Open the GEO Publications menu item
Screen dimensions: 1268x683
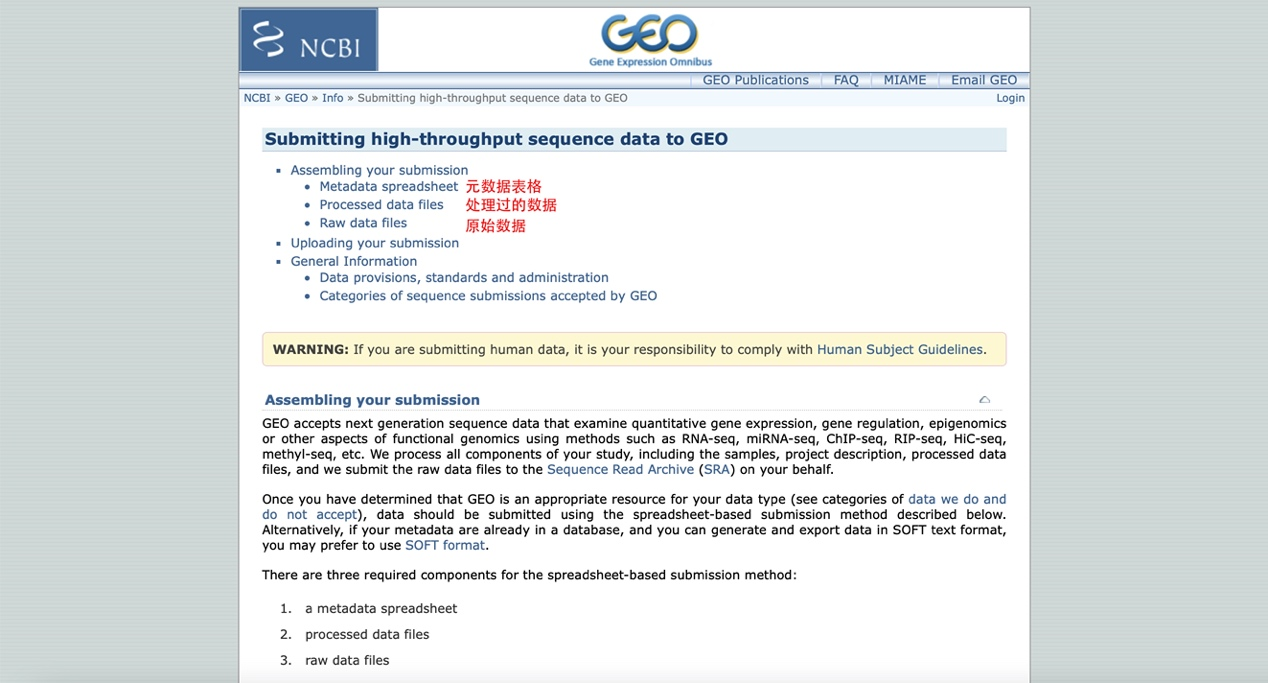[x=755, y=80]
